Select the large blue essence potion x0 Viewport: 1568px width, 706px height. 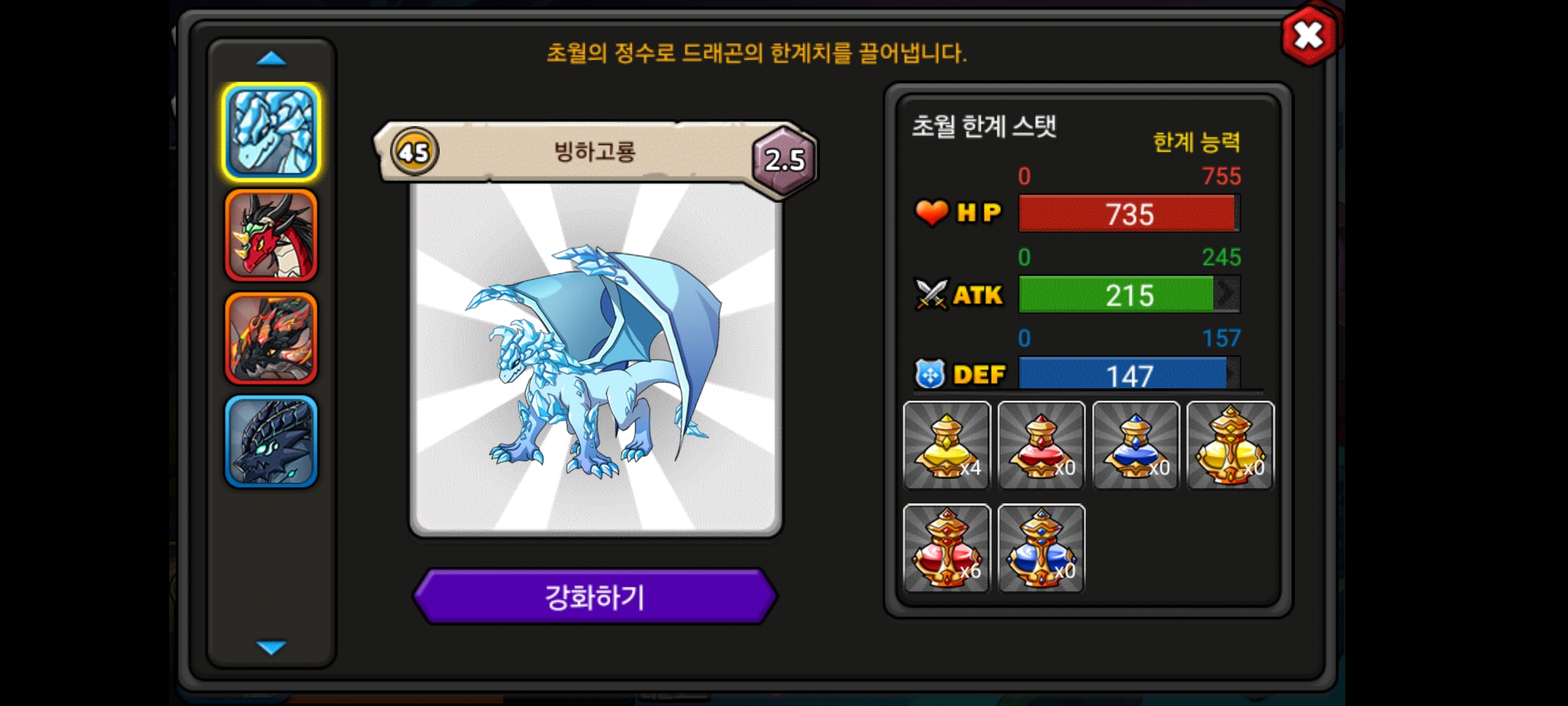click(x=1041, y=548)
